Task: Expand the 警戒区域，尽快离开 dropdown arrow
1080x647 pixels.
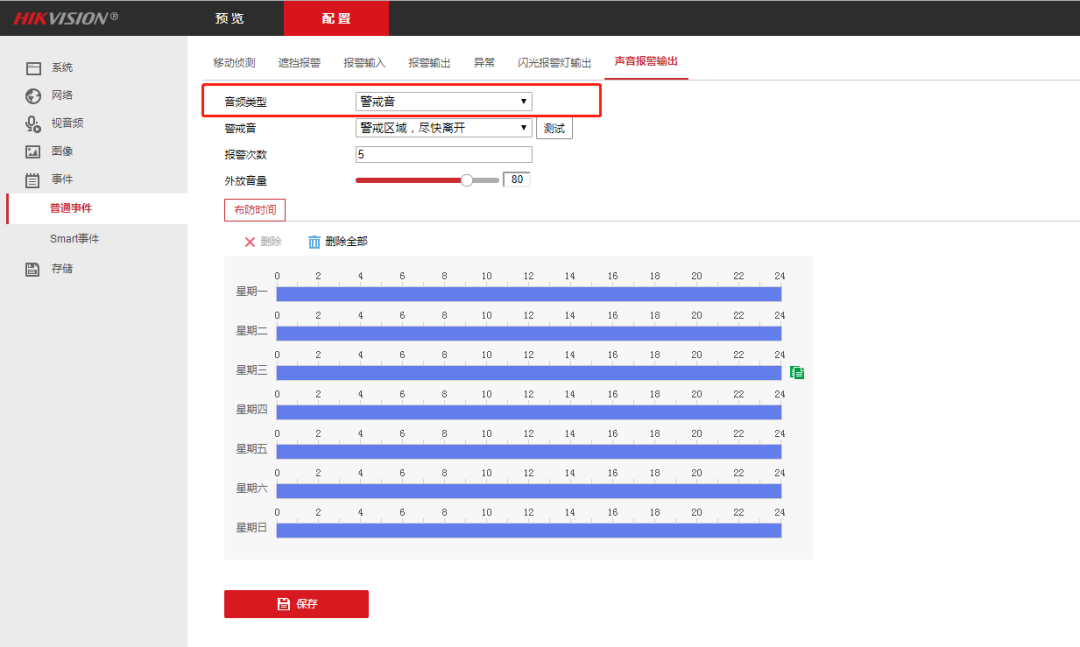Action: (523, 127)
